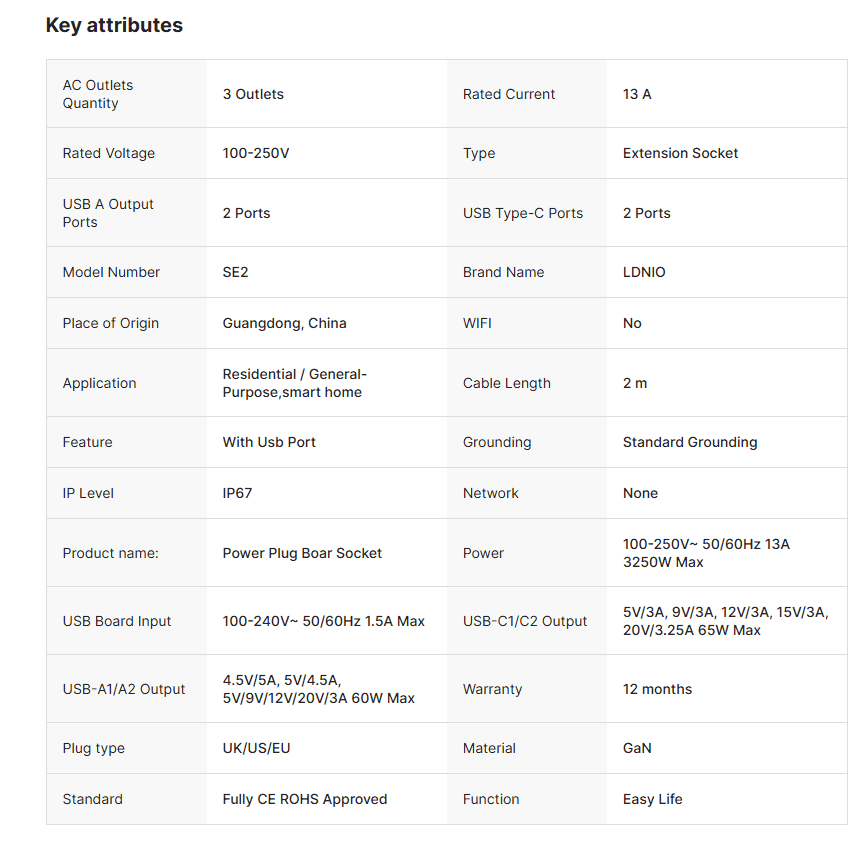Click the Standard Grounding value
The image size is (867, 842).
point(690,442)
